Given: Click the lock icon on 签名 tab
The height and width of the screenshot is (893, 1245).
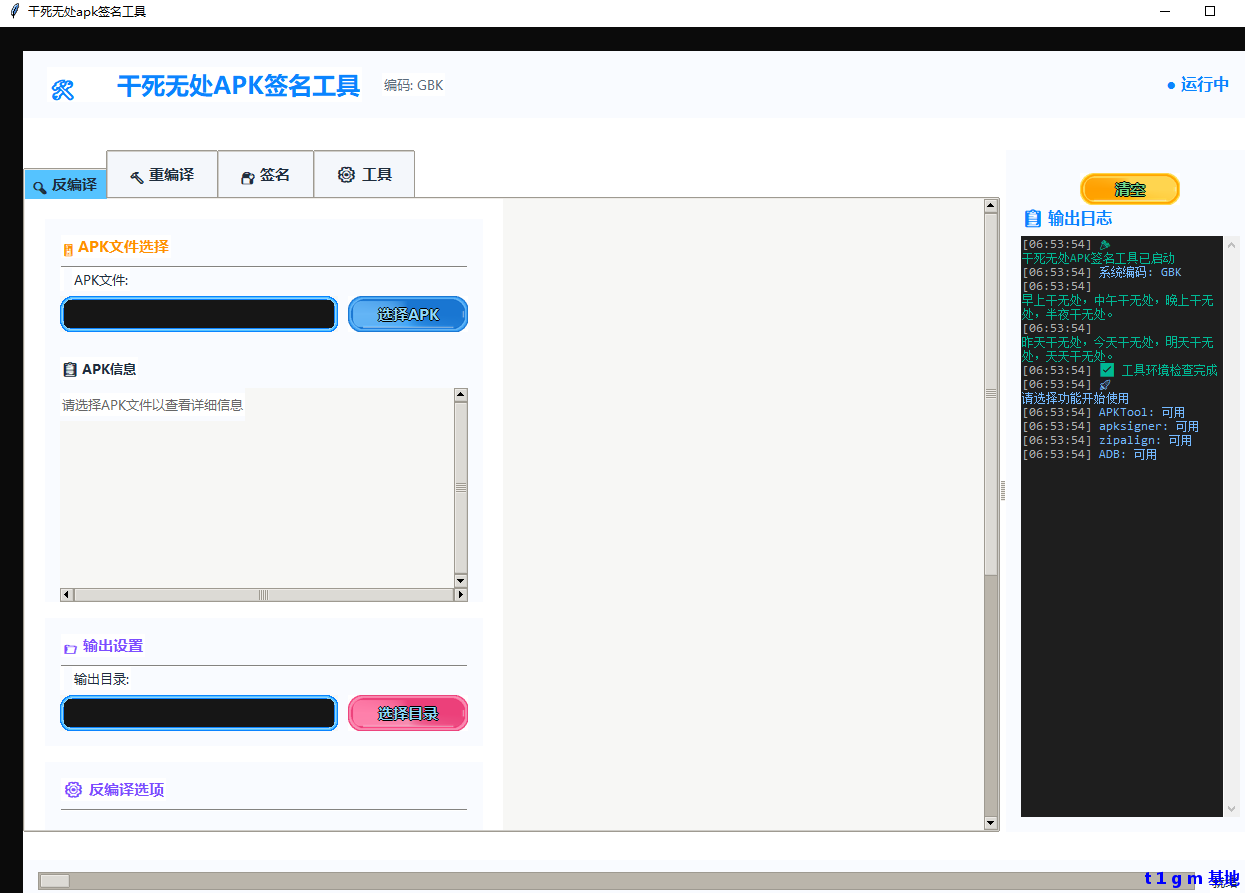Looking at the screenshot, I should pyautogui.click(x=247, y=177).
